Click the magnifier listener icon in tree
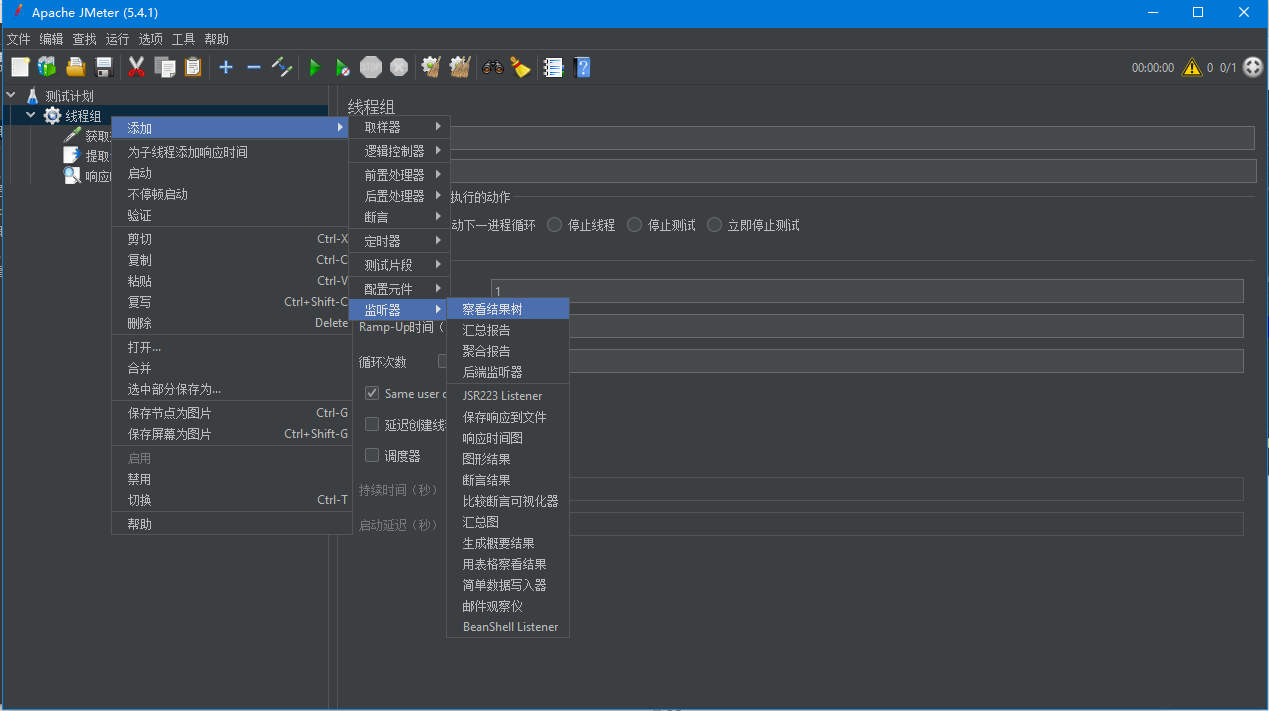This screenshot has height=711, width=1269. (x=72, y=175)
